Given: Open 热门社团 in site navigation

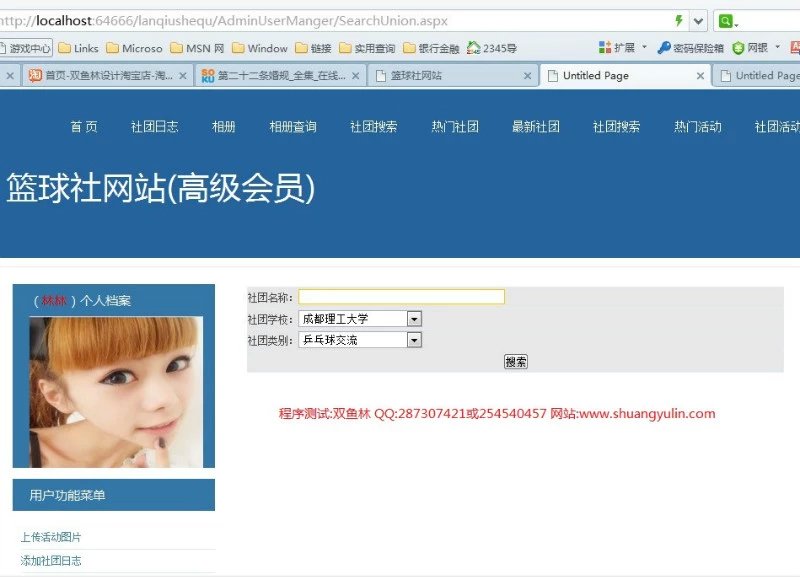Looking at the screenshot, I should (455, 127).
